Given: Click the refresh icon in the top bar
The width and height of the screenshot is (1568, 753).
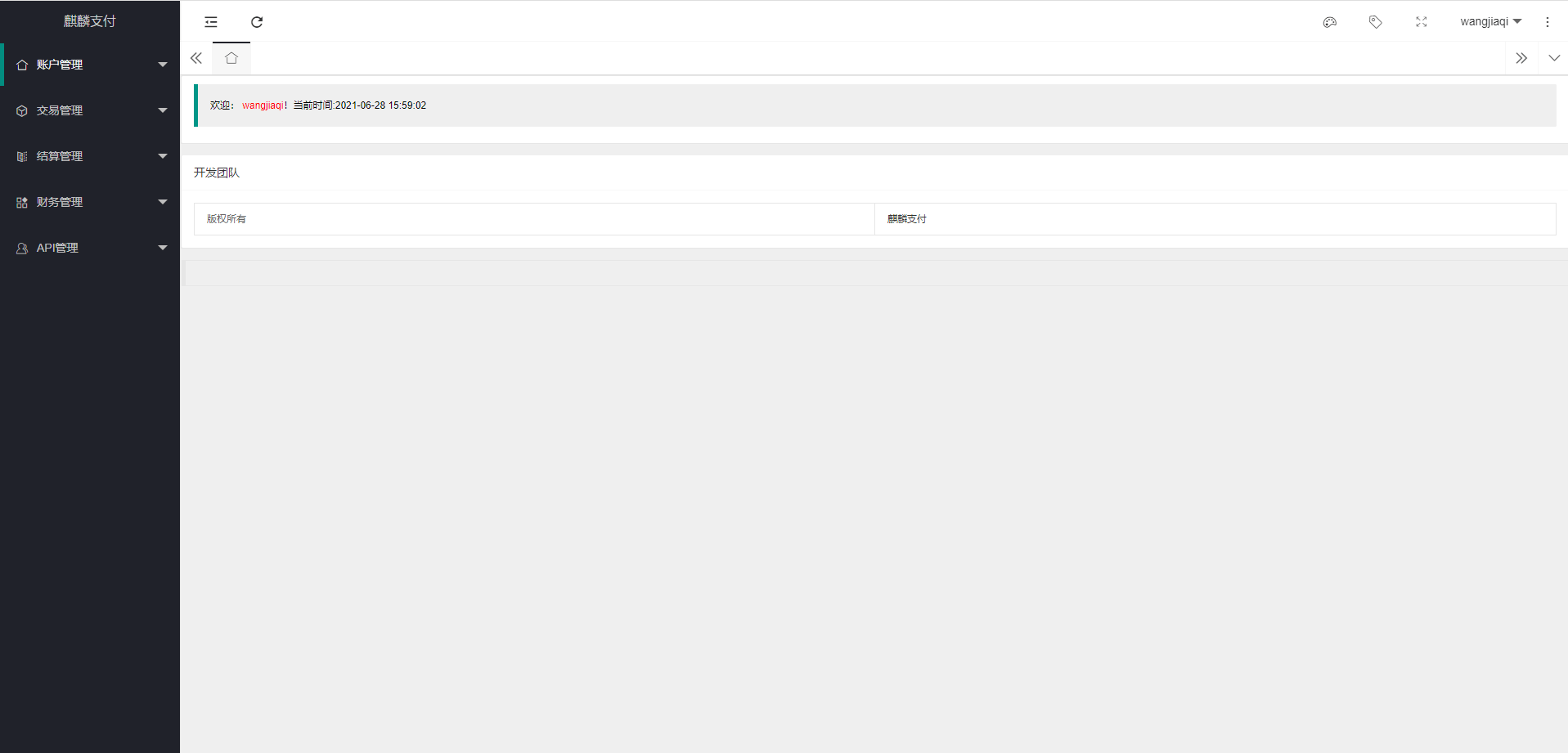Looking at the screenshot, I should [x=257, y=22].
